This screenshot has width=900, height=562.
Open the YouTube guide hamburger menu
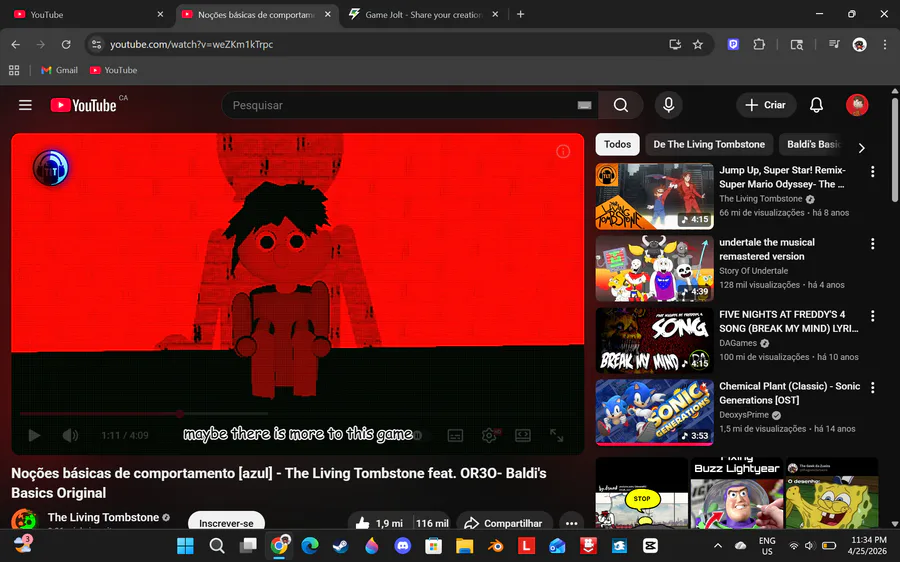[25, 105]
